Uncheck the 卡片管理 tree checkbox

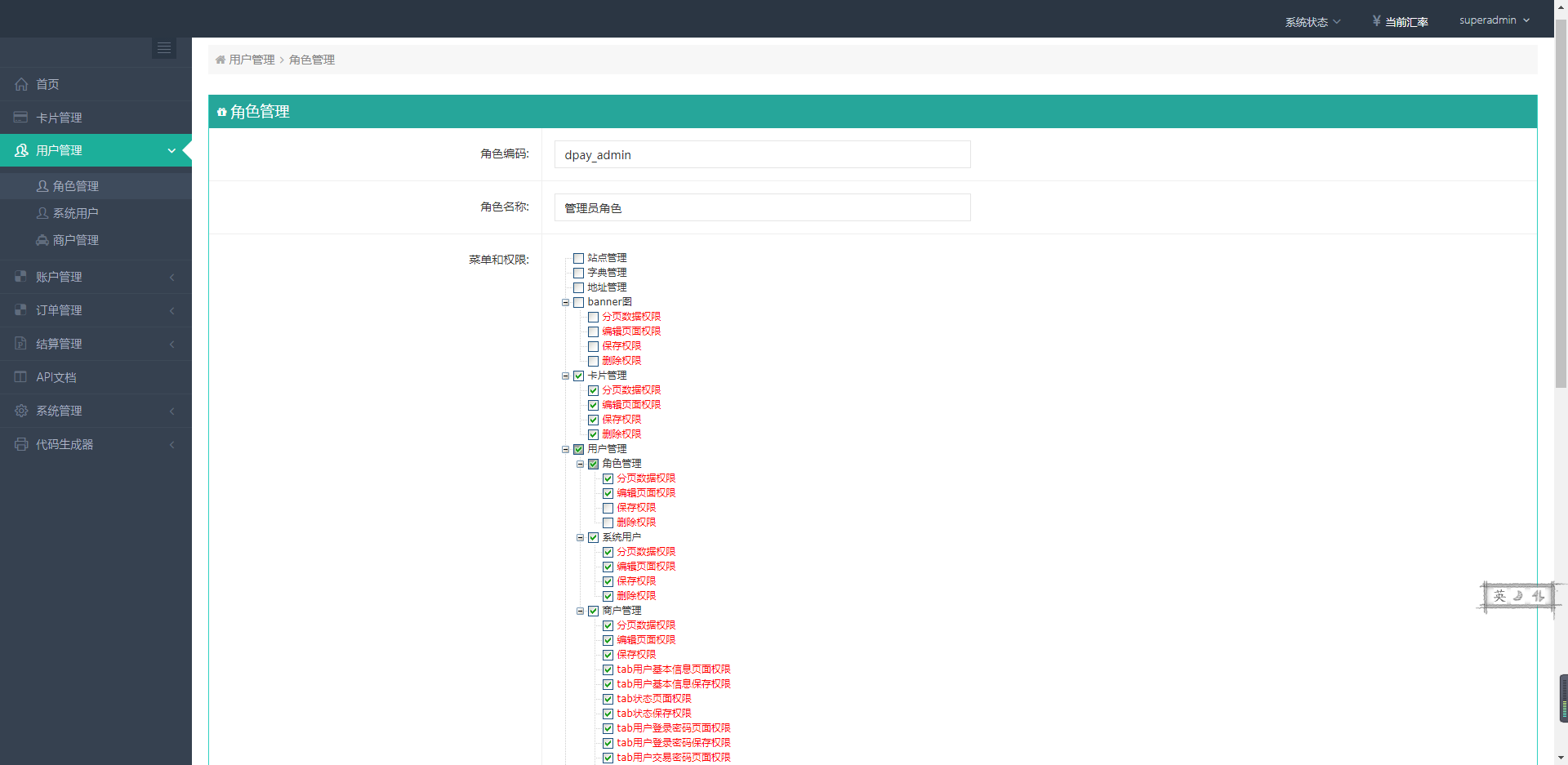pyautogui.click(x=579, y=376)
